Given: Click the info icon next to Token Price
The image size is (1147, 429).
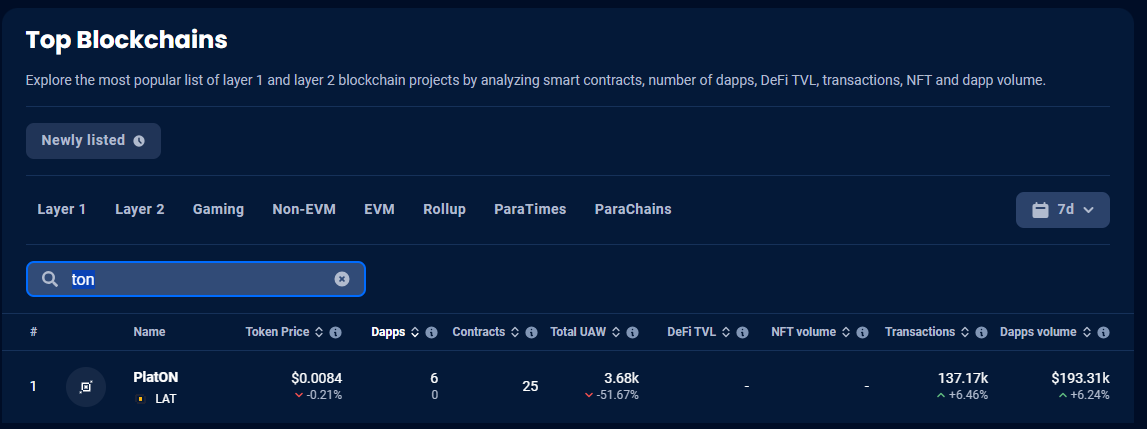Looking at the screenshot, I should tap(335, 332).
